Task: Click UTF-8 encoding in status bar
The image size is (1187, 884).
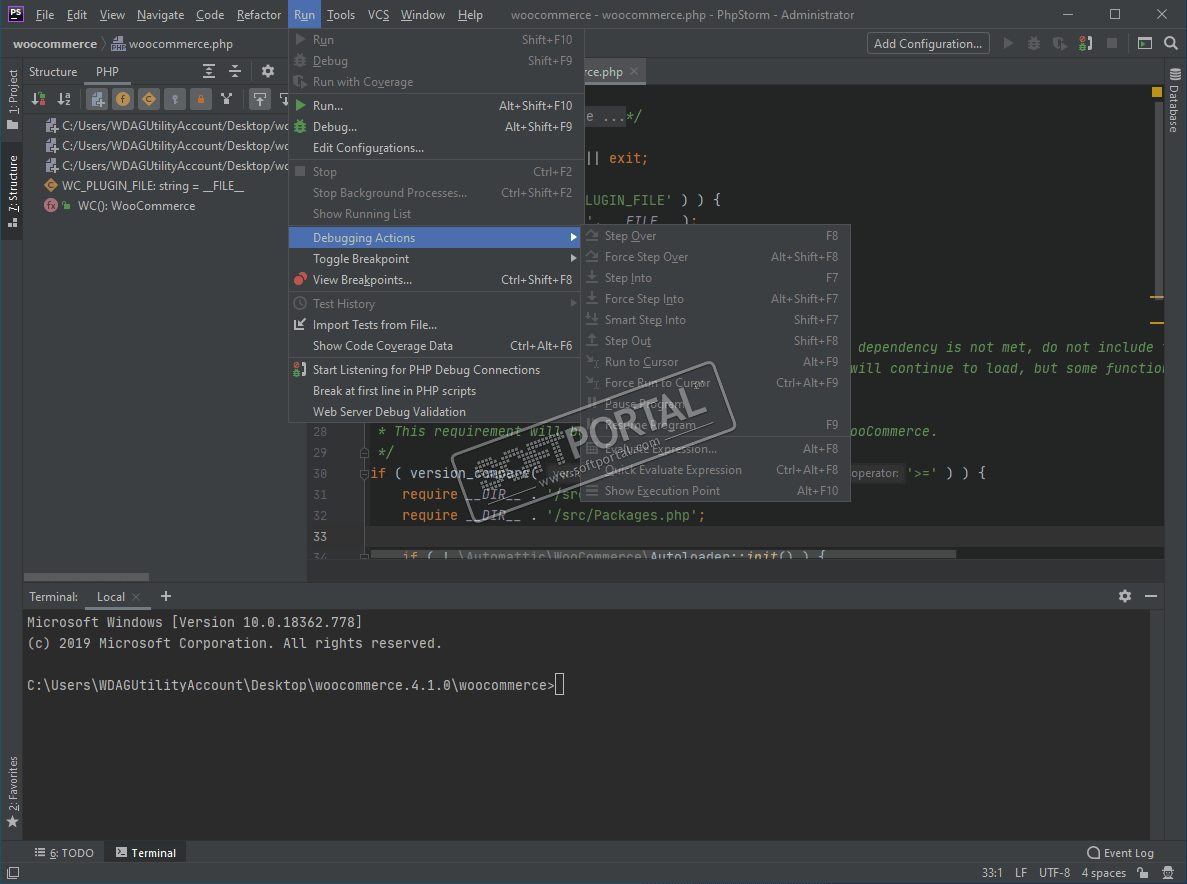Action: point(1055,873)
